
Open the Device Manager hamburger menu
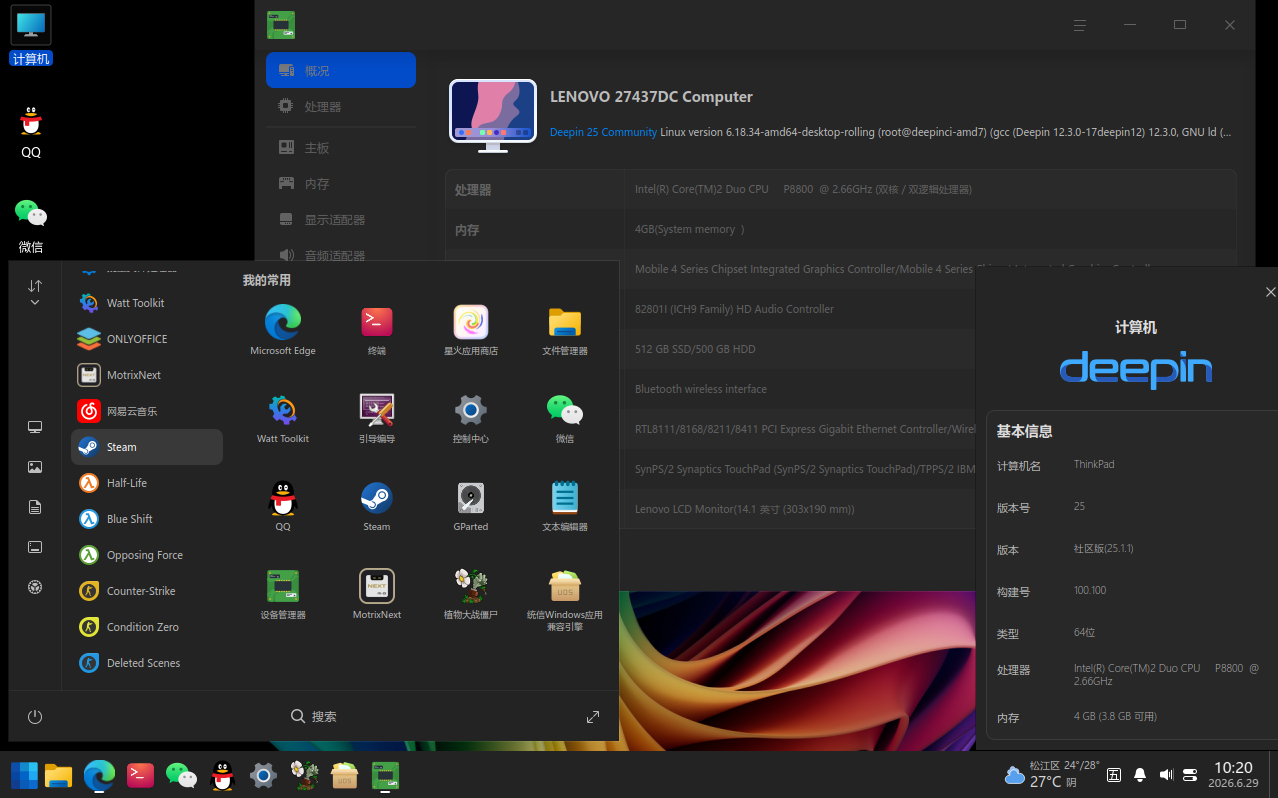[x=1079, y=25]
